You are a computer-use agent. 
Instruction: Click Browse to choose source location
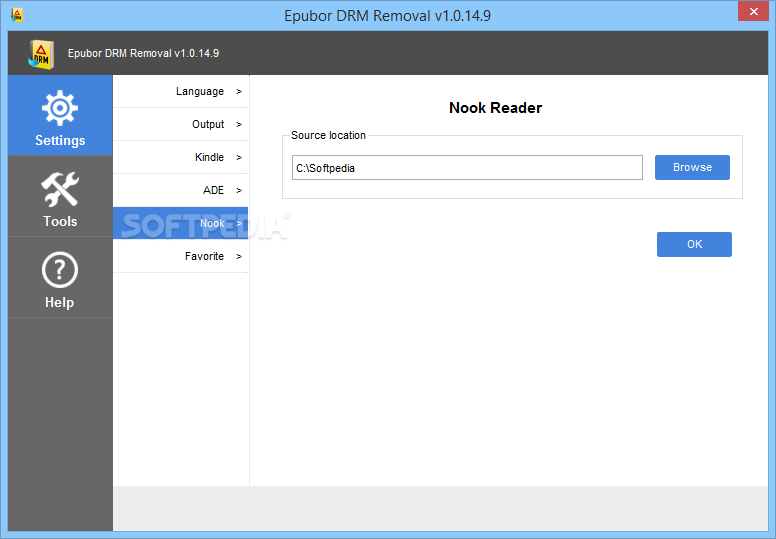click(692, 167)
